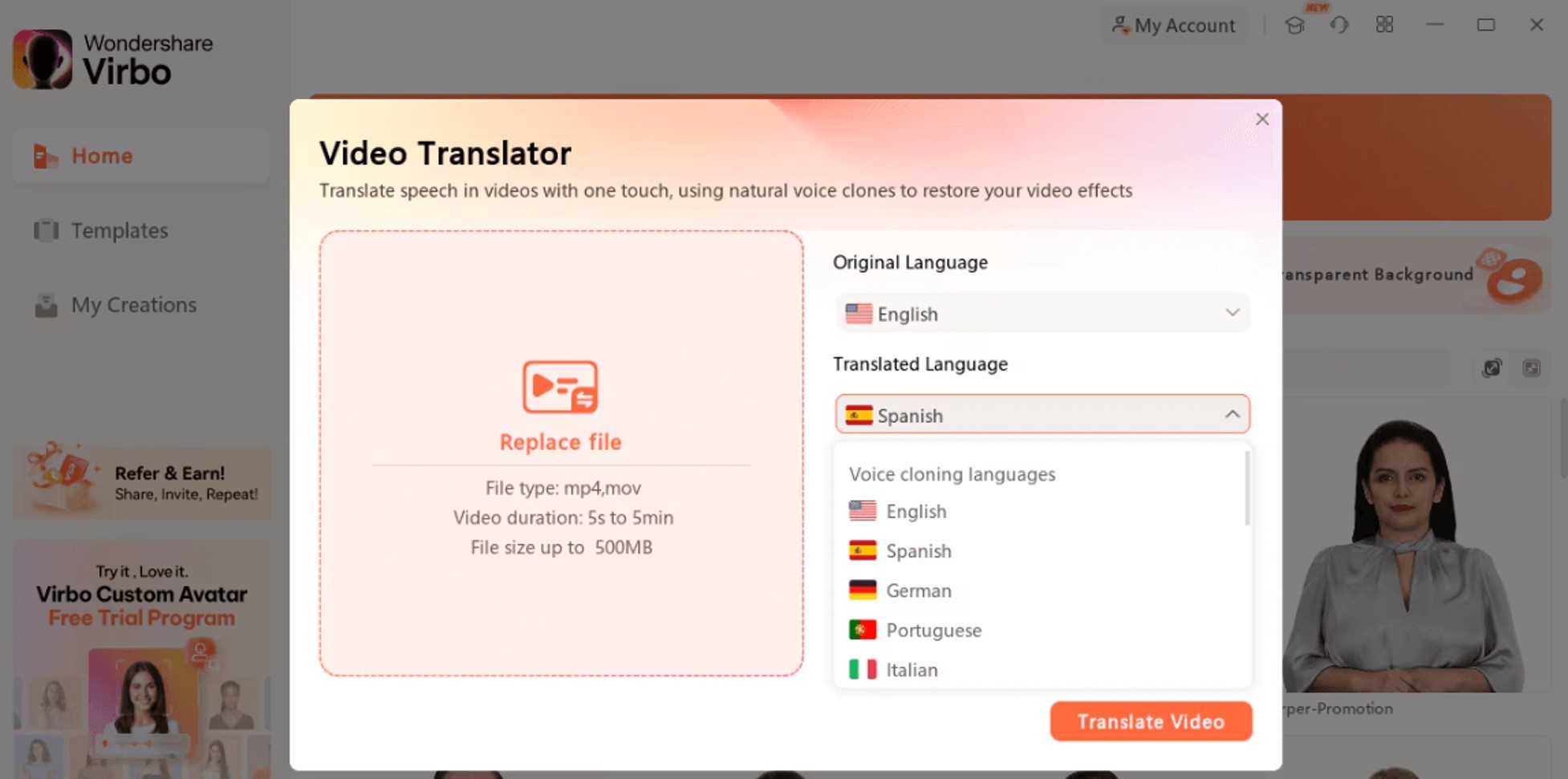Click the Replace file video icon

[x=560, y=387]
